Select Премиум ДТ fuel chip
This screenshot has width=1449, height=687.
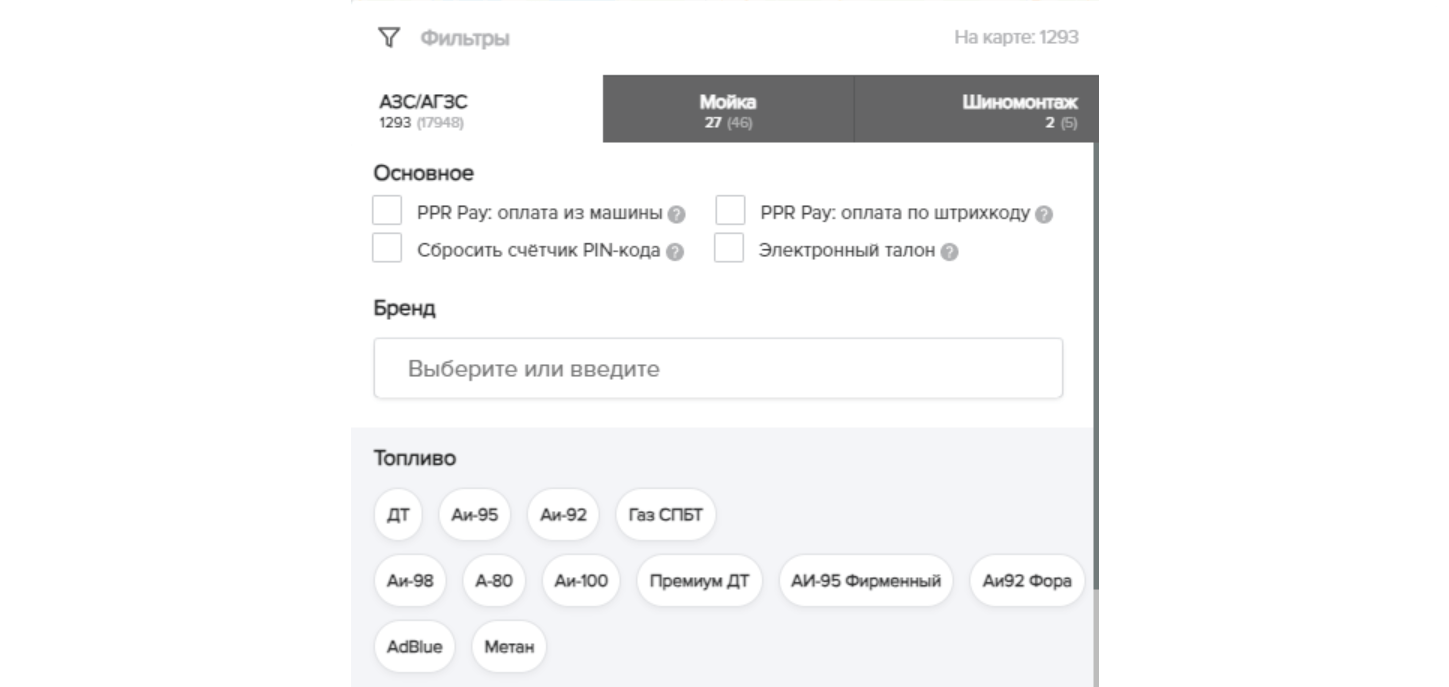click(699, 581)
